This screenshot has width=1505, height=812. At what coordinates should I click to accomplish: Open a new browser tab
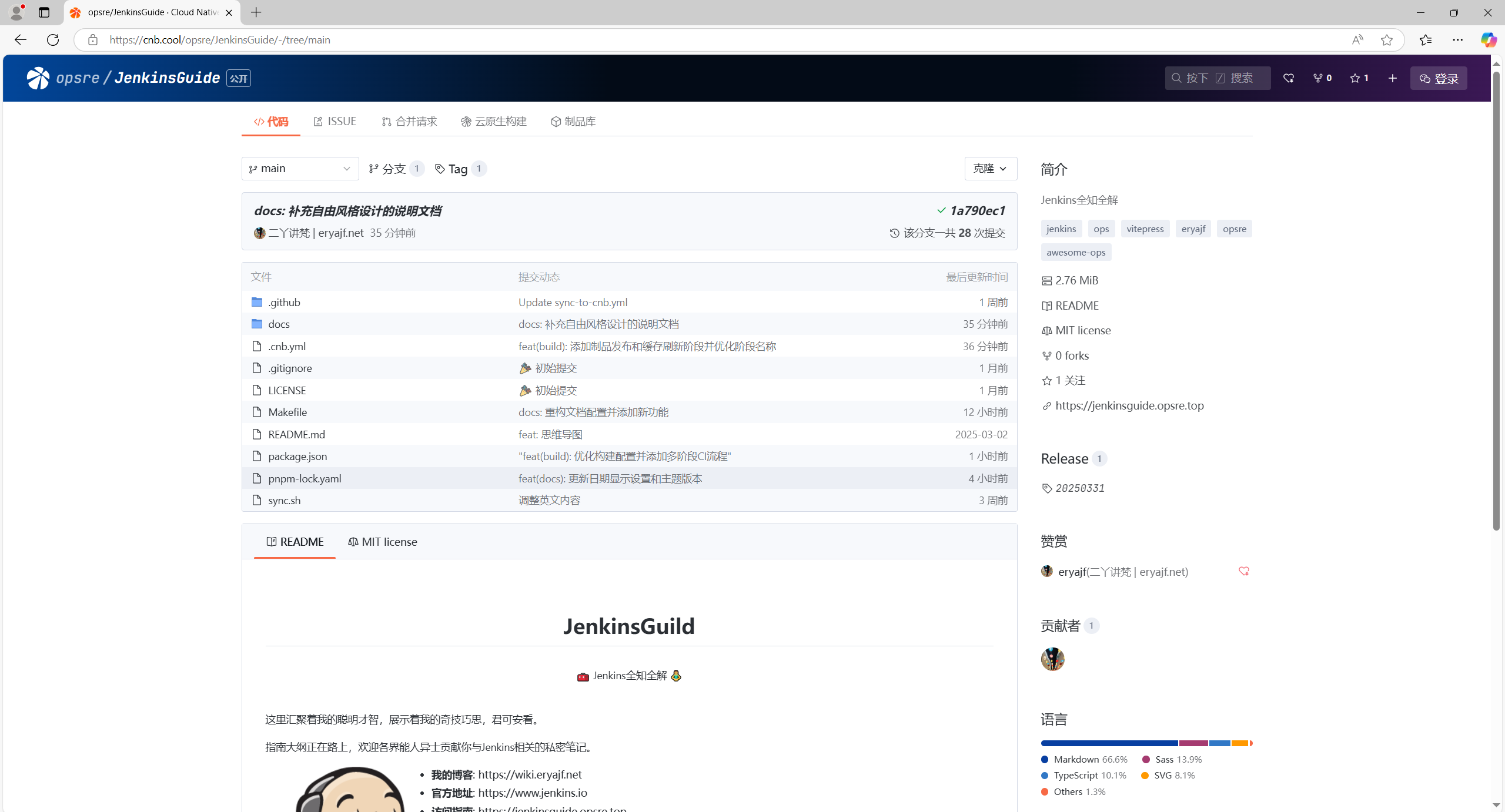(x=256, y=12)
